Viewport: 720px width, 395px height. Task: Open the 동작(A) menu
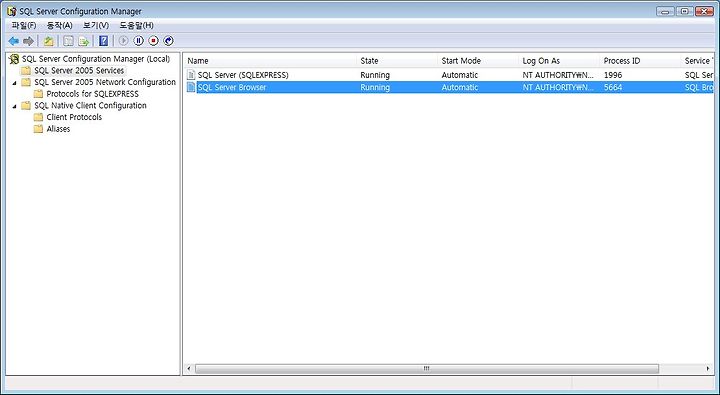click(x=59, y=25)
